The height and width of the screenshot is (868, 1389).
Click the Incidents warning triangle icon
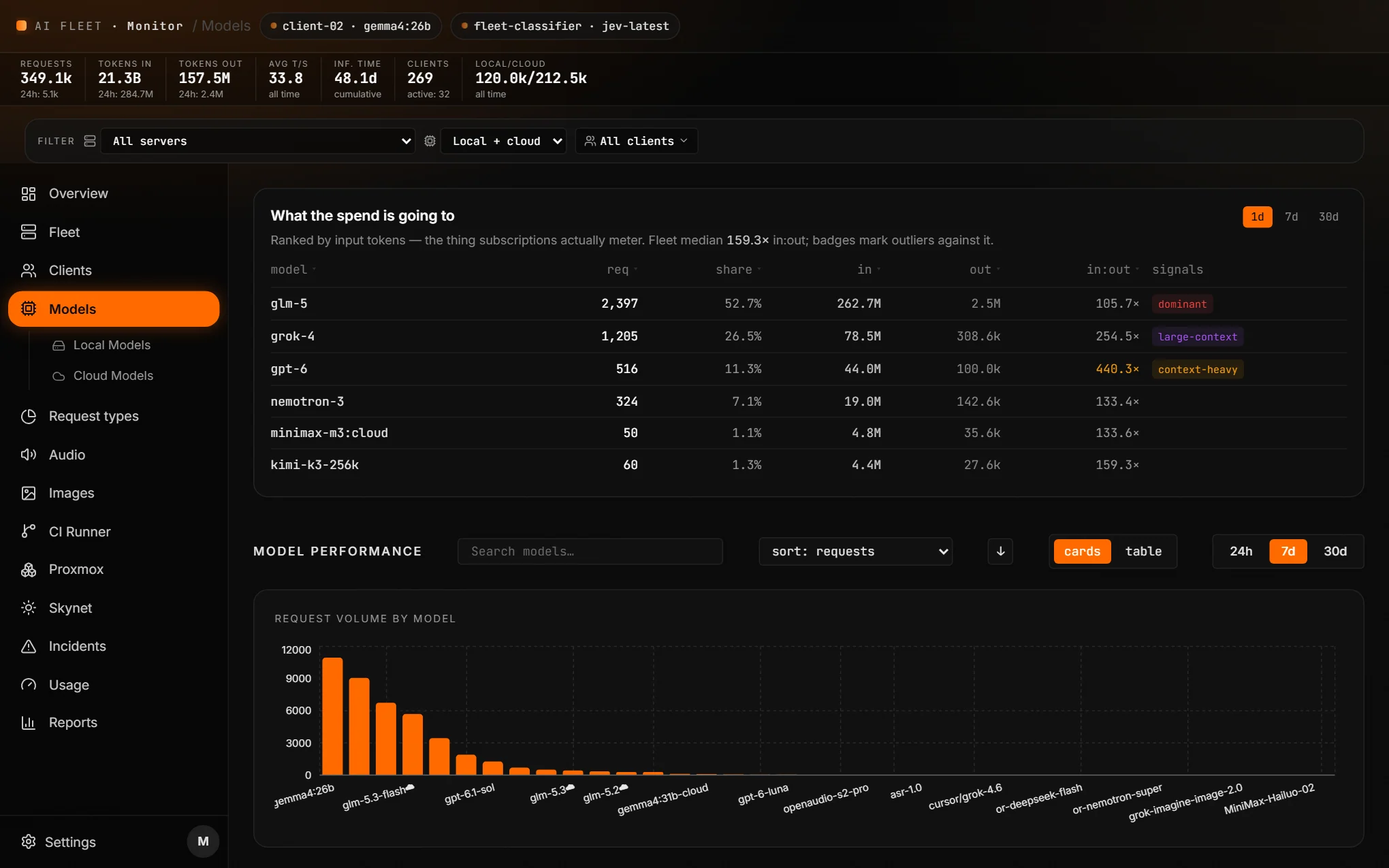click(28, 646)
